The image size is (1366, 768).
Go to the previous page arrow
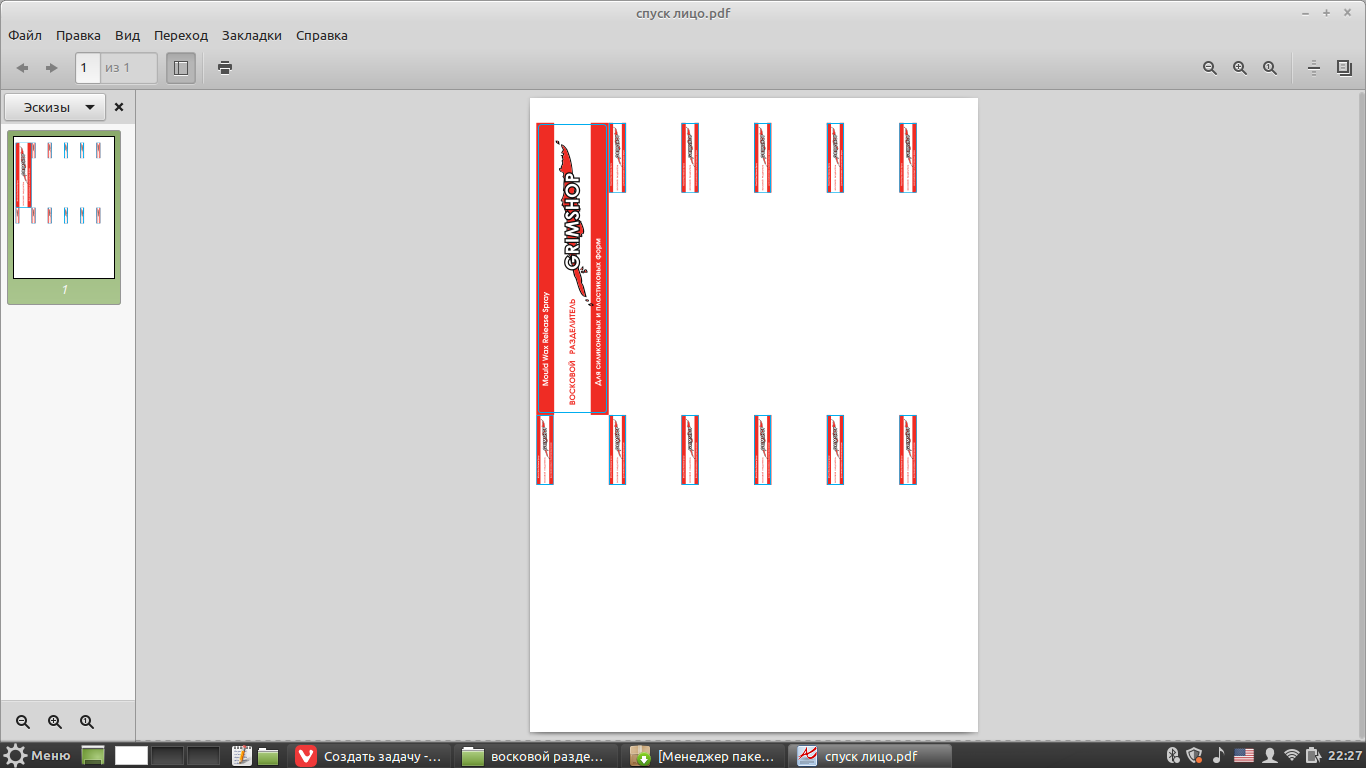tap(22, 68)
